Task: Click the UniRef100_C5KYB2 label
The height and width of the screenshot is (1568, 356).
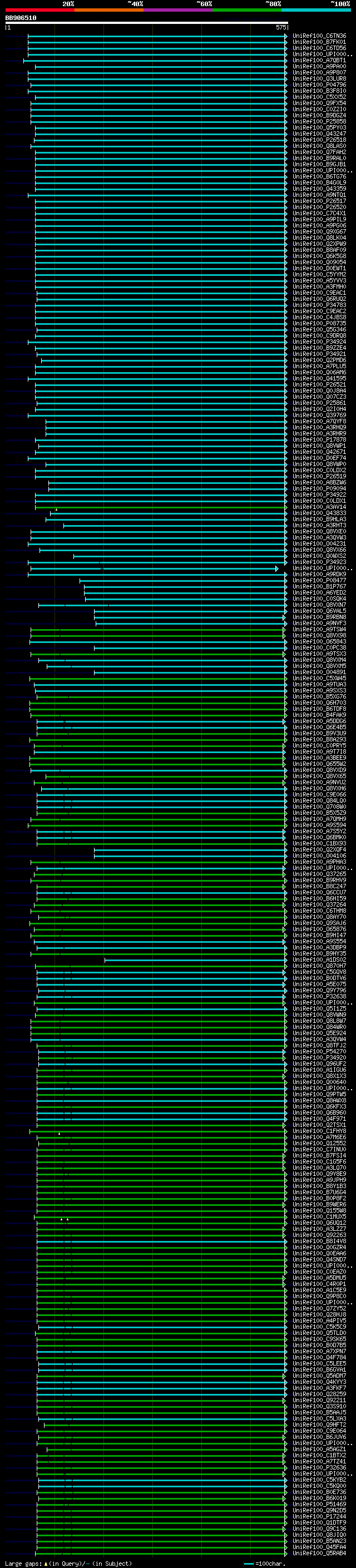Action: [x=319, y=1480]
